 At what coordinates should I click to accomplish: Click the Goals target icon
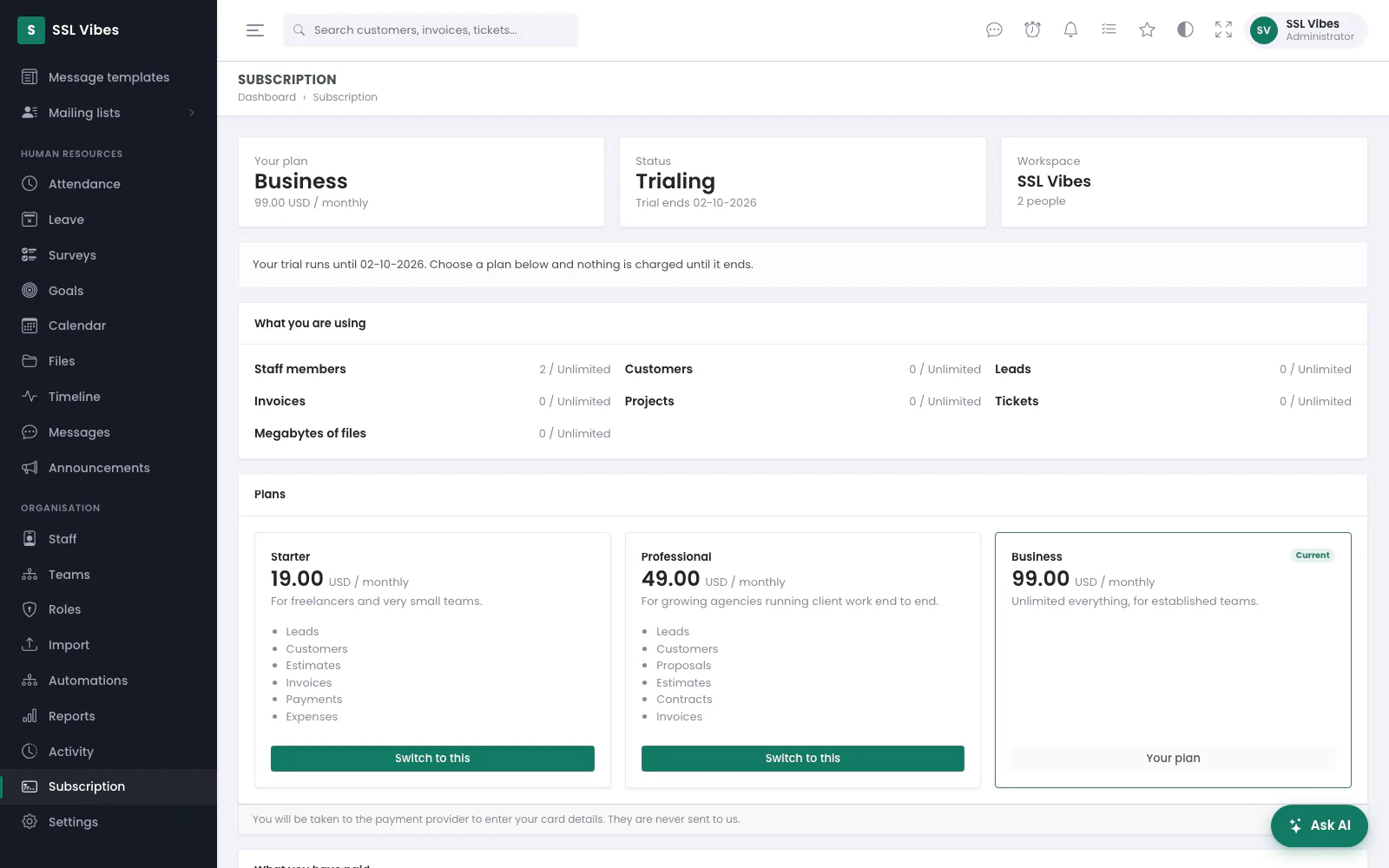[x=30, y=291]
